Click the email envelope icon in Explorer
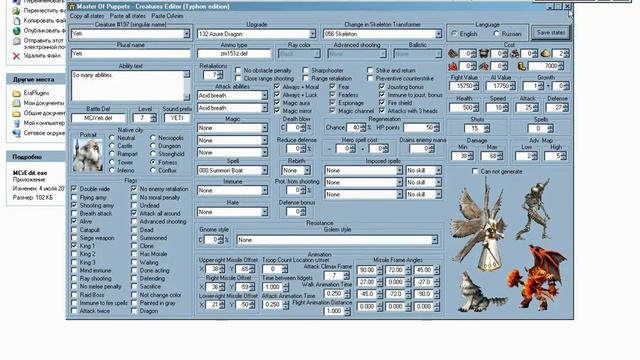The width and height of the screenshot is (640, 360). pyautogui.click(x=16, y=42)
